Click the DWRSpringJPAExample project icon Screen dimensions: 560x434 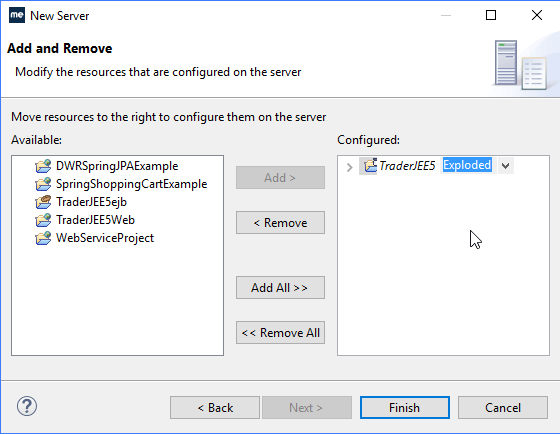tap(43, 166)
